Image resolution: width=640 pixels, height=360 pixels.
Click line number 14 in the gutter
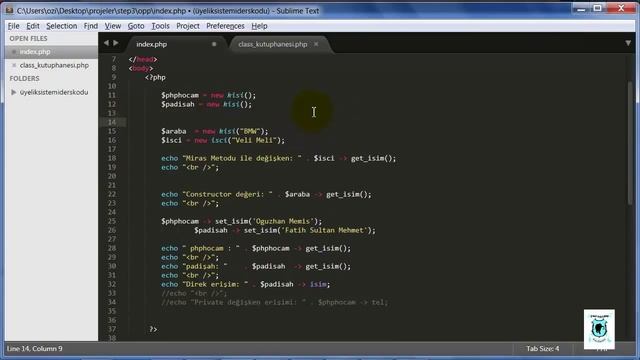[112, 122]
